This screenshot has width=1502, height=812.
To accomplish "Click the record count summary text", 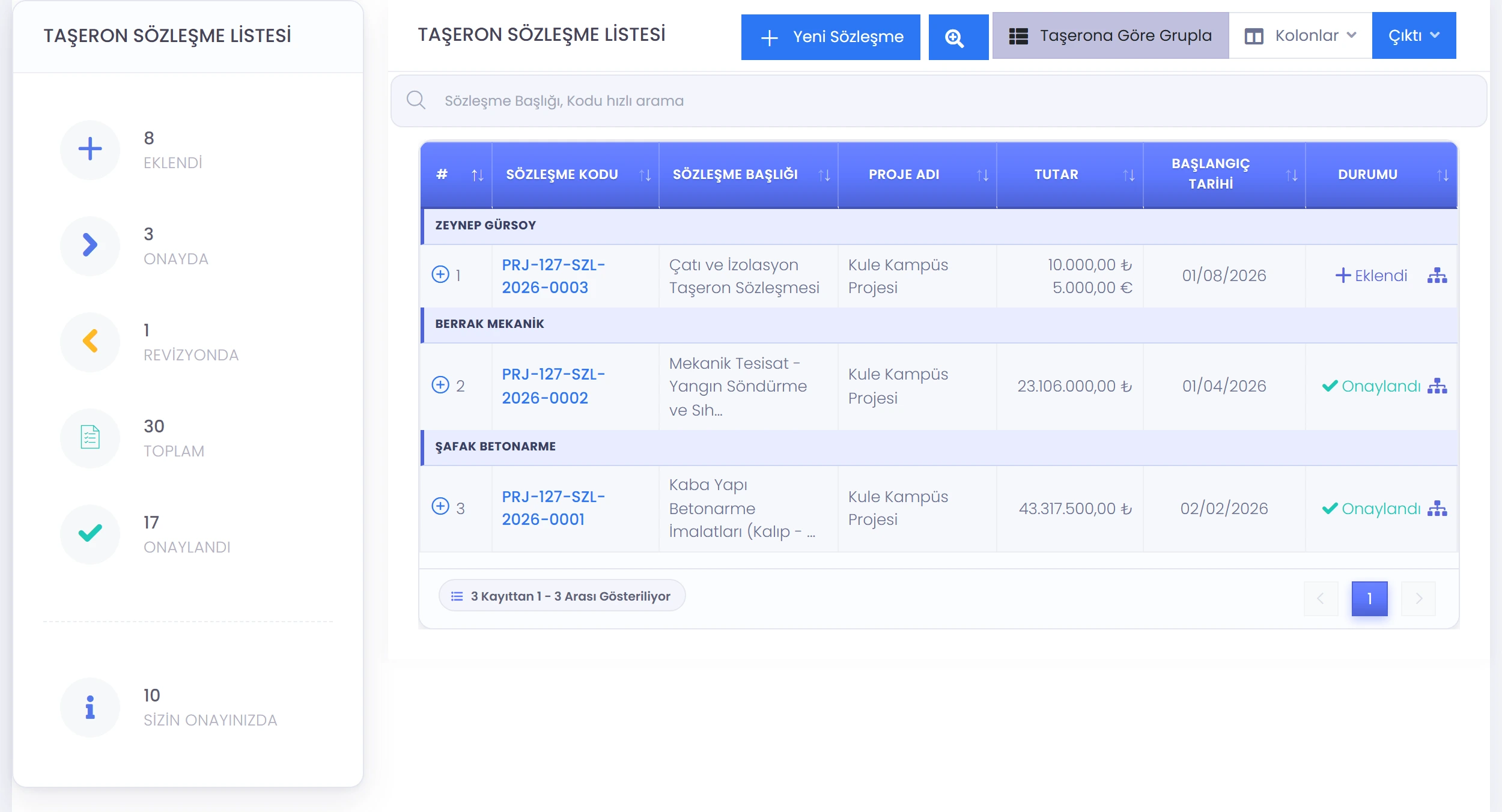I will click(570, 596).
